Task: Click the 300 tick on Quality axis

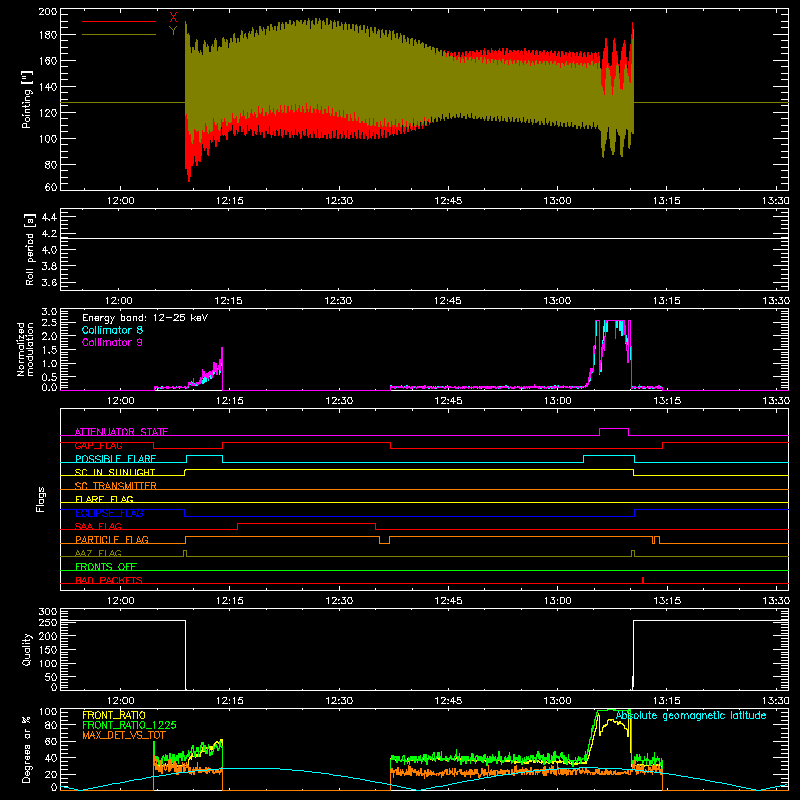Action: coord(47,612)
